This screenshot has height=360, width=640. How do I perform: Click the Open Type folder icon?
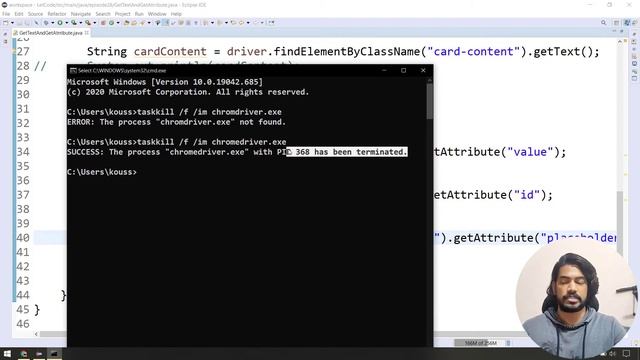[x=127, y=23]
